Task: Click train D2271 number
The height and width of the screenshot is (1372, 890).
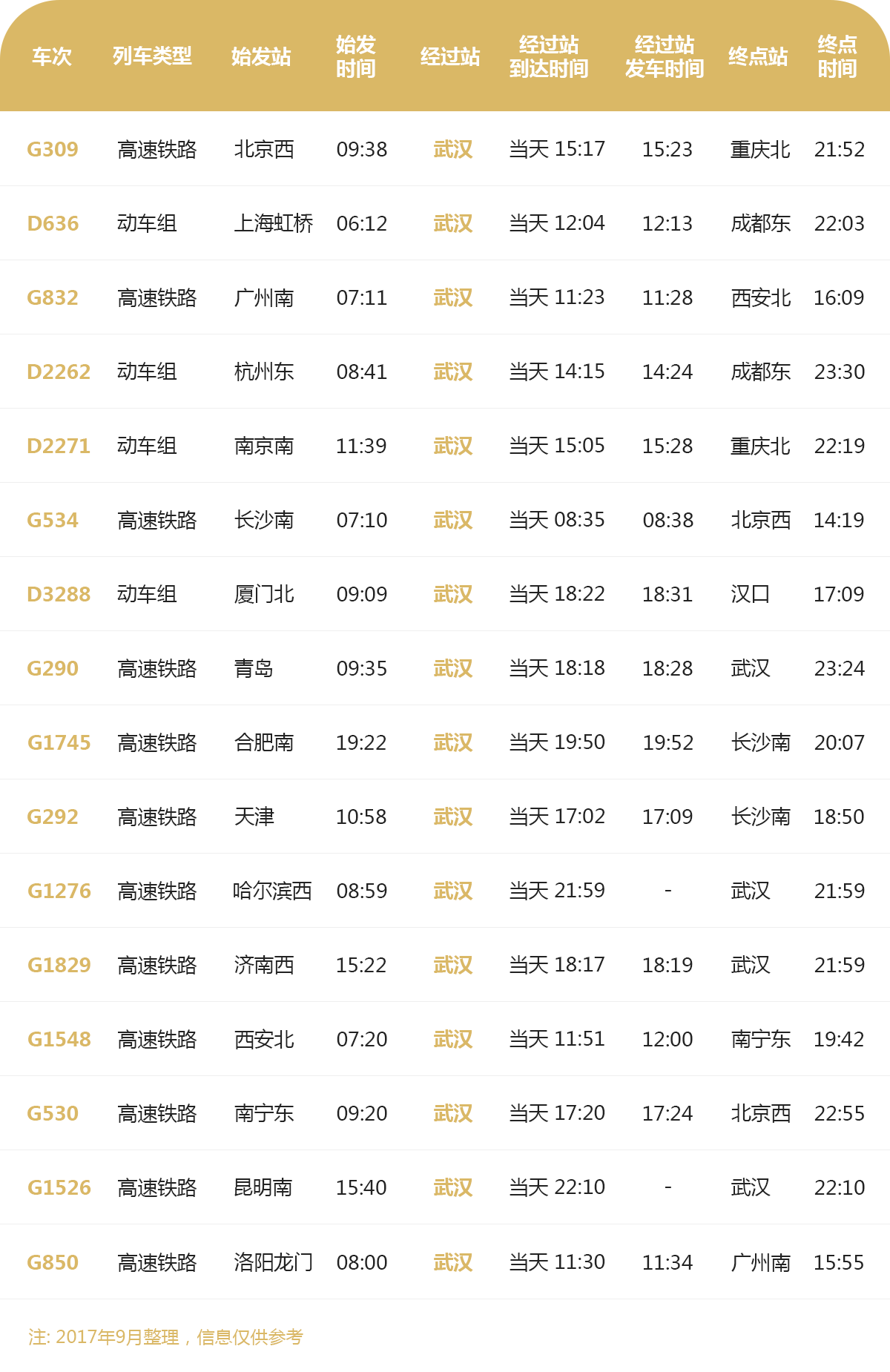Action: pyautogui.click(x=59, y=446)
